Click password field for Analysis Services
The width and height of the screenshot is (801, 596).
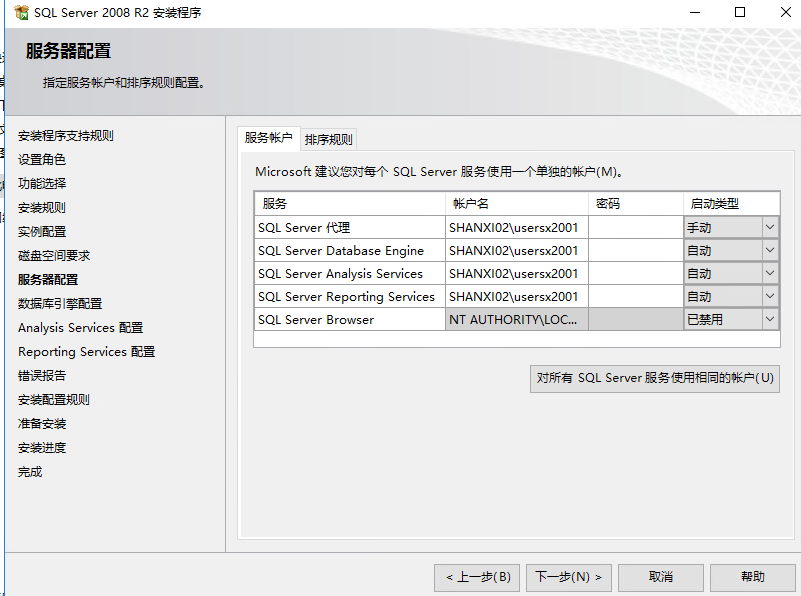pyautogui.click(x=635, y=273)
